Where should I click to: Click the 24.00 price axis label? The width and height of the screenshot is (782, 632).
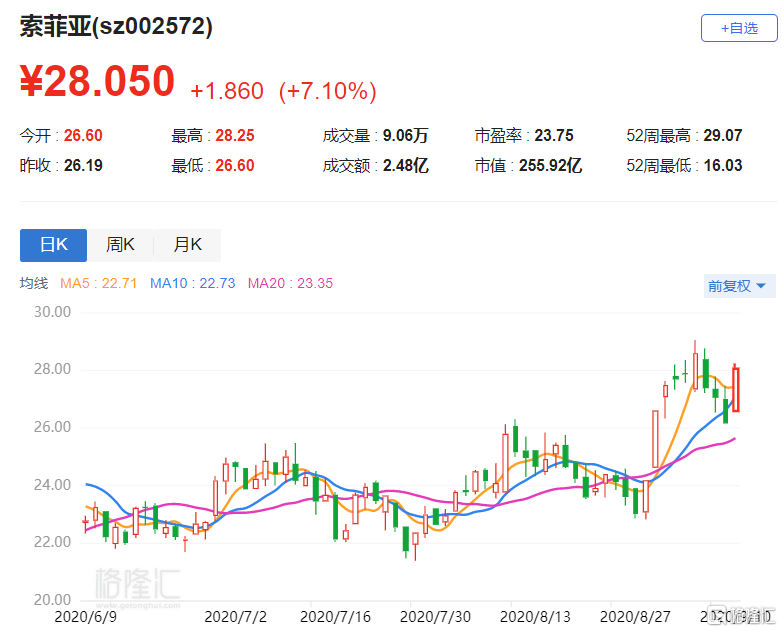(x=52, y=485)
